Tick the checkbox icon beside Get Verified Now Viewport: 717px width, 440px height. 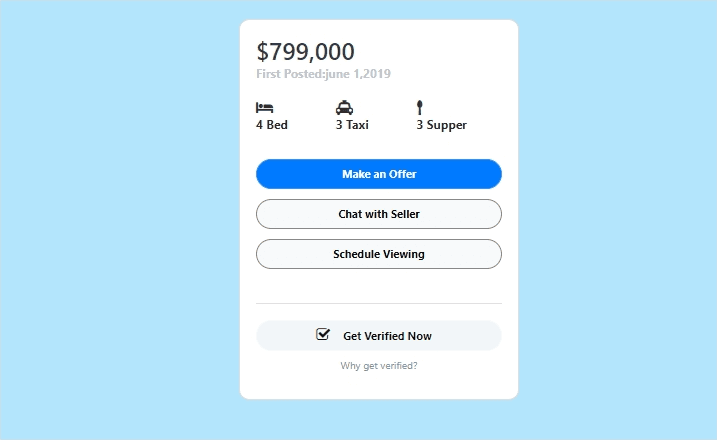coord(323,335)
